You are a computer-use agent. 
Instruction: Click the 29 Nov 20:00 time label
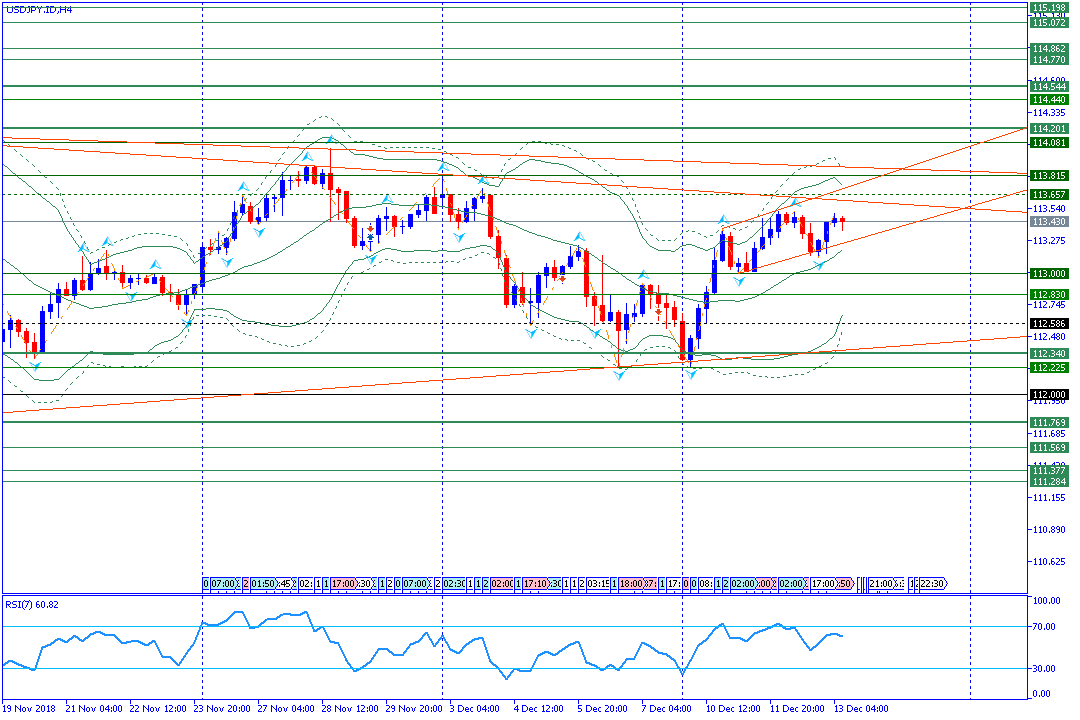pyautogui.click(x=414, y=709)
